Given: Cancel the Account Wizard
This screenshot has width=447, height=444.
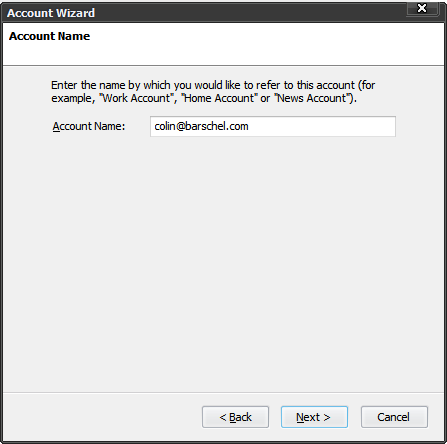Looking at the screenshot, I should coord(394,417).
